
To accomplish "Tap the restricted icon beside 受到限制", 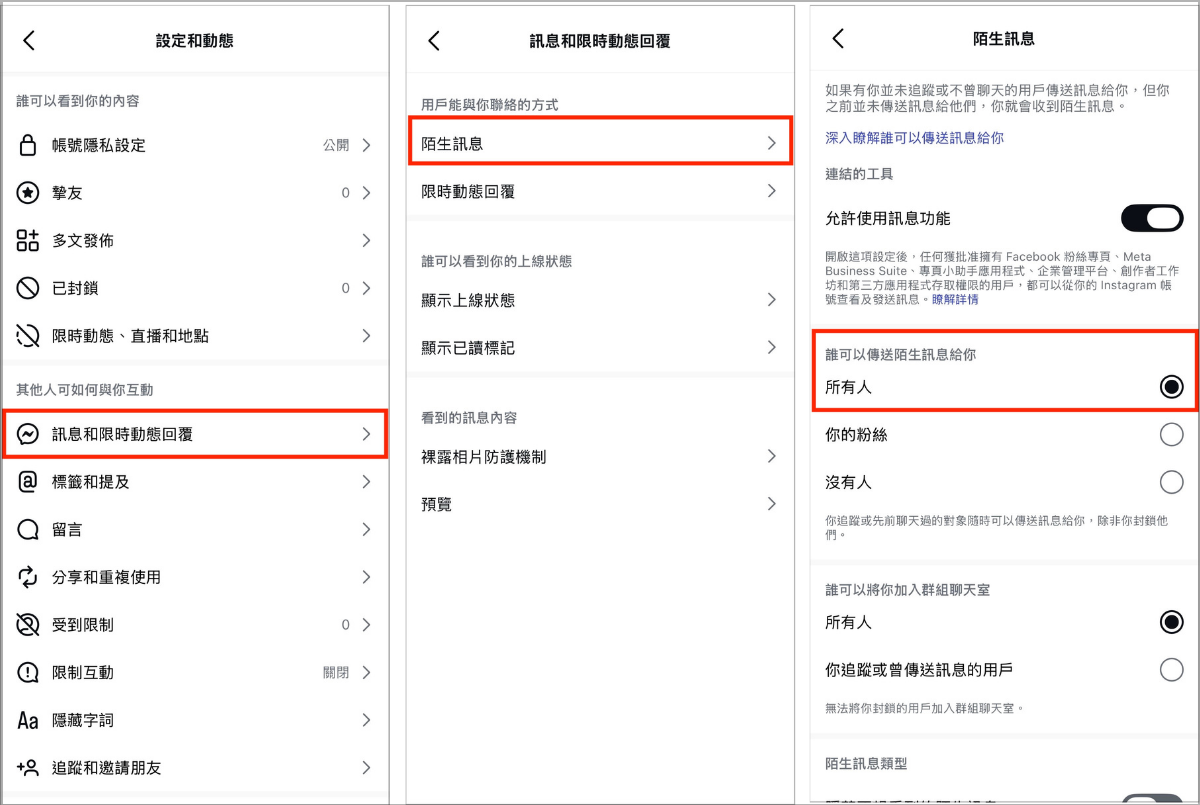I will 28,624.
